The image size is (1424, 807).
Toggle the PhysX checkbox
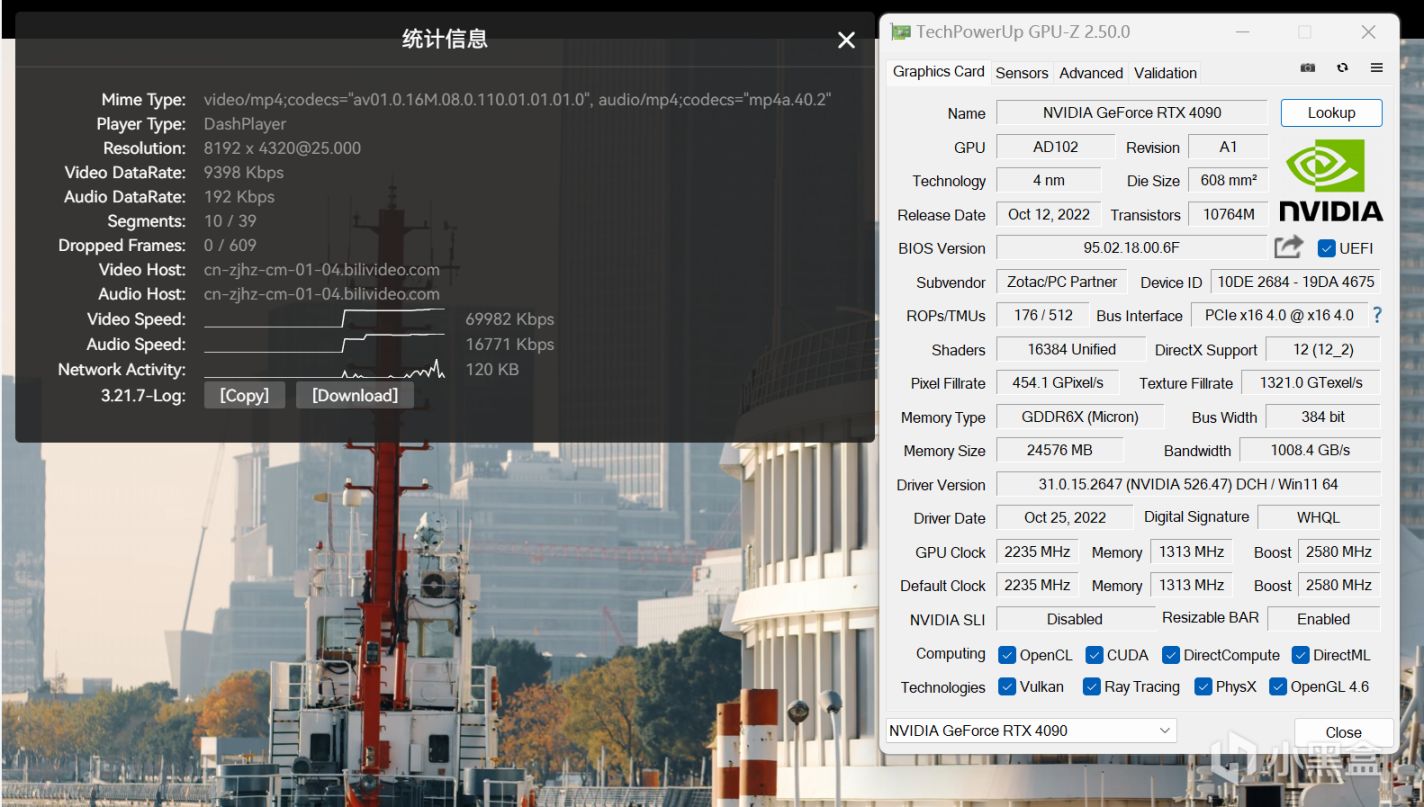tap(1203, 687)
